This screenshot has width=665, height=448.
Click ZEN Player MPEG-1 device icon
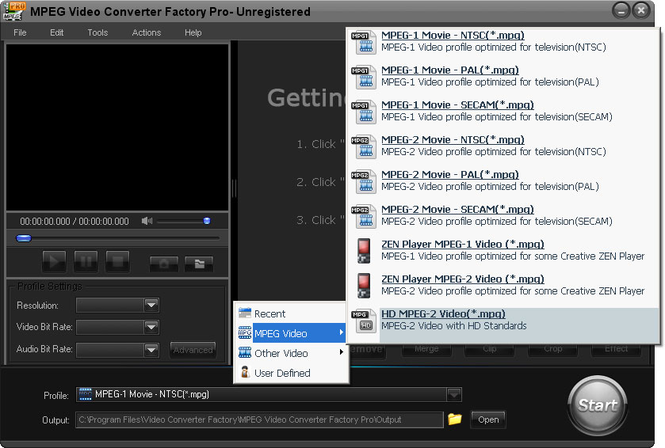[x=364, y=251]
